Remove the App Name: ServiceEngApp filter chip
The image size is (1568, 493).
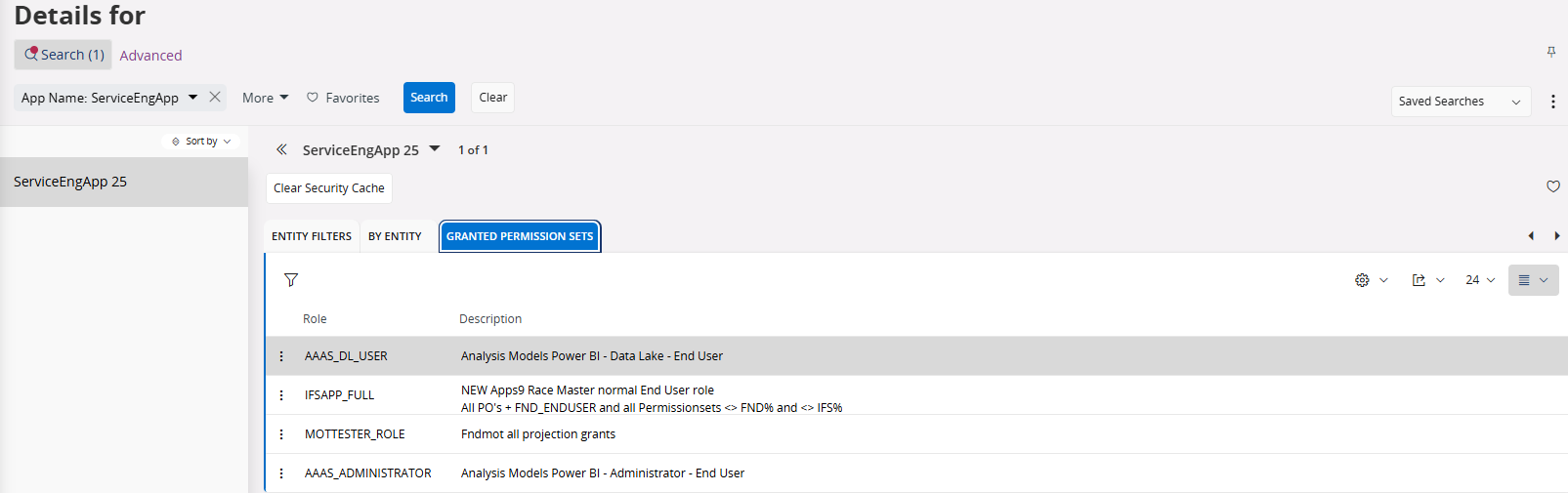(215, 98)
